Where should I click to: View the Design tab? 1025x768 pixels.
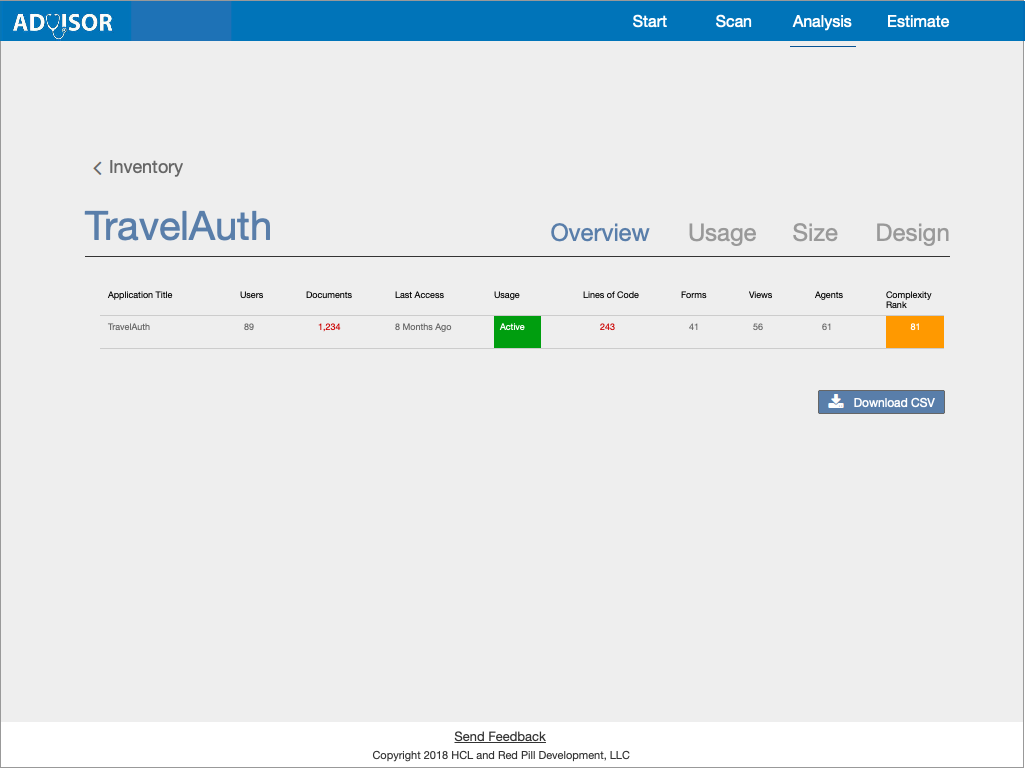tap(912, 233)
